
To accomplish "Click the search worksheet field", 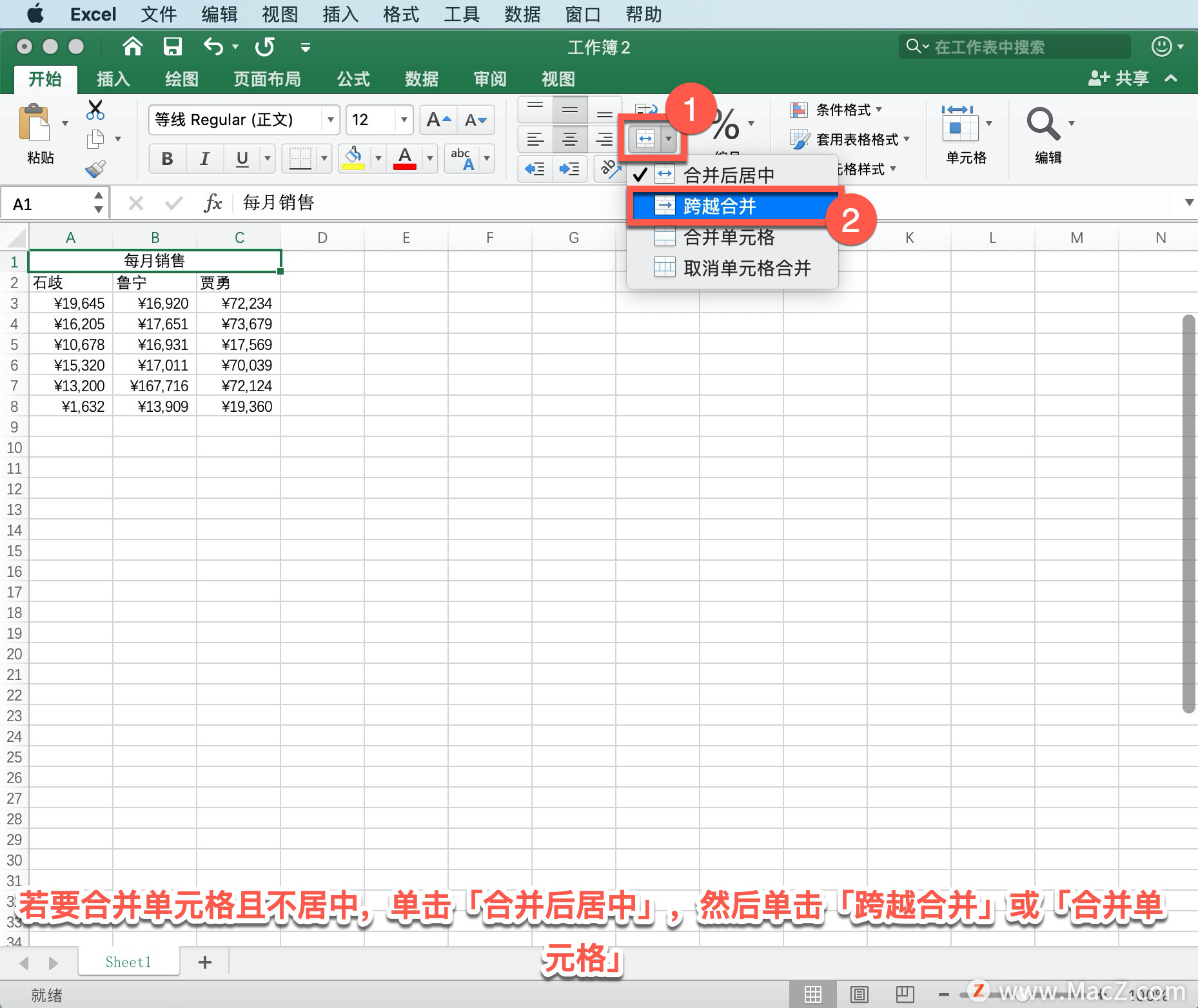I will click(x=1015, y=47).
